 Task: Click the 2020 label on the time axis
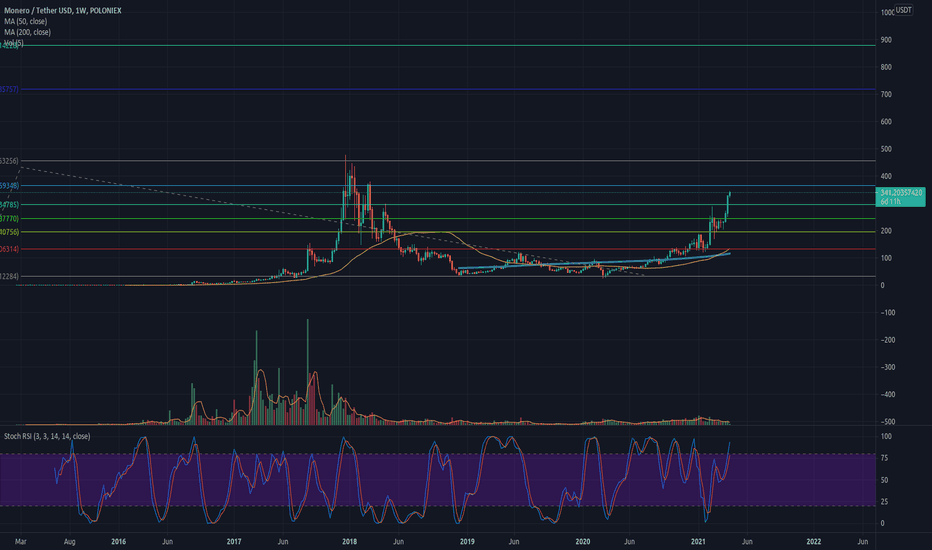pos(582,542)
